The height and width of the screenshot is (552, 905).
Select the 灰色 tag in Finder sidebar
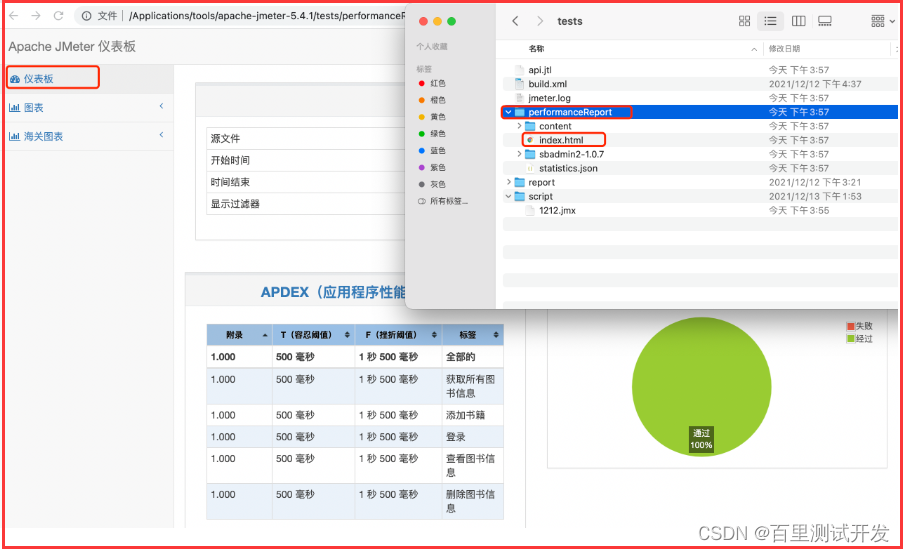pyautogui.click(x=432, y=184)
